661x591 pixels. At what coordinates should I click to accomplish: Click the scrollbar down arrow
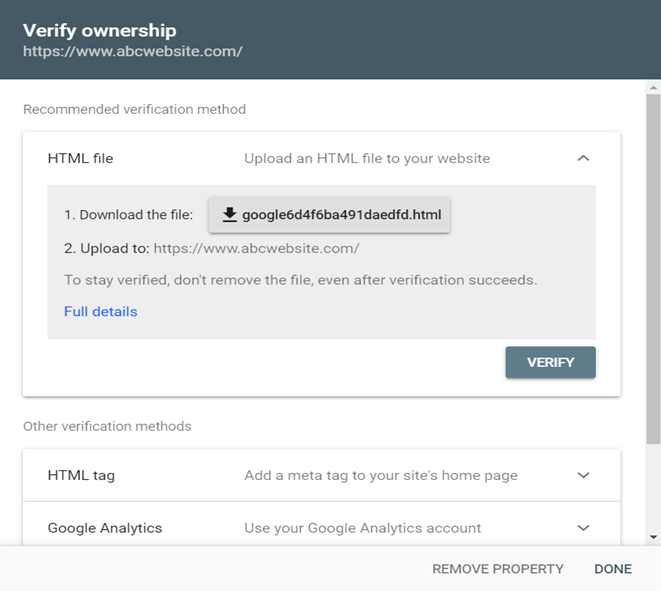[652, 537]
